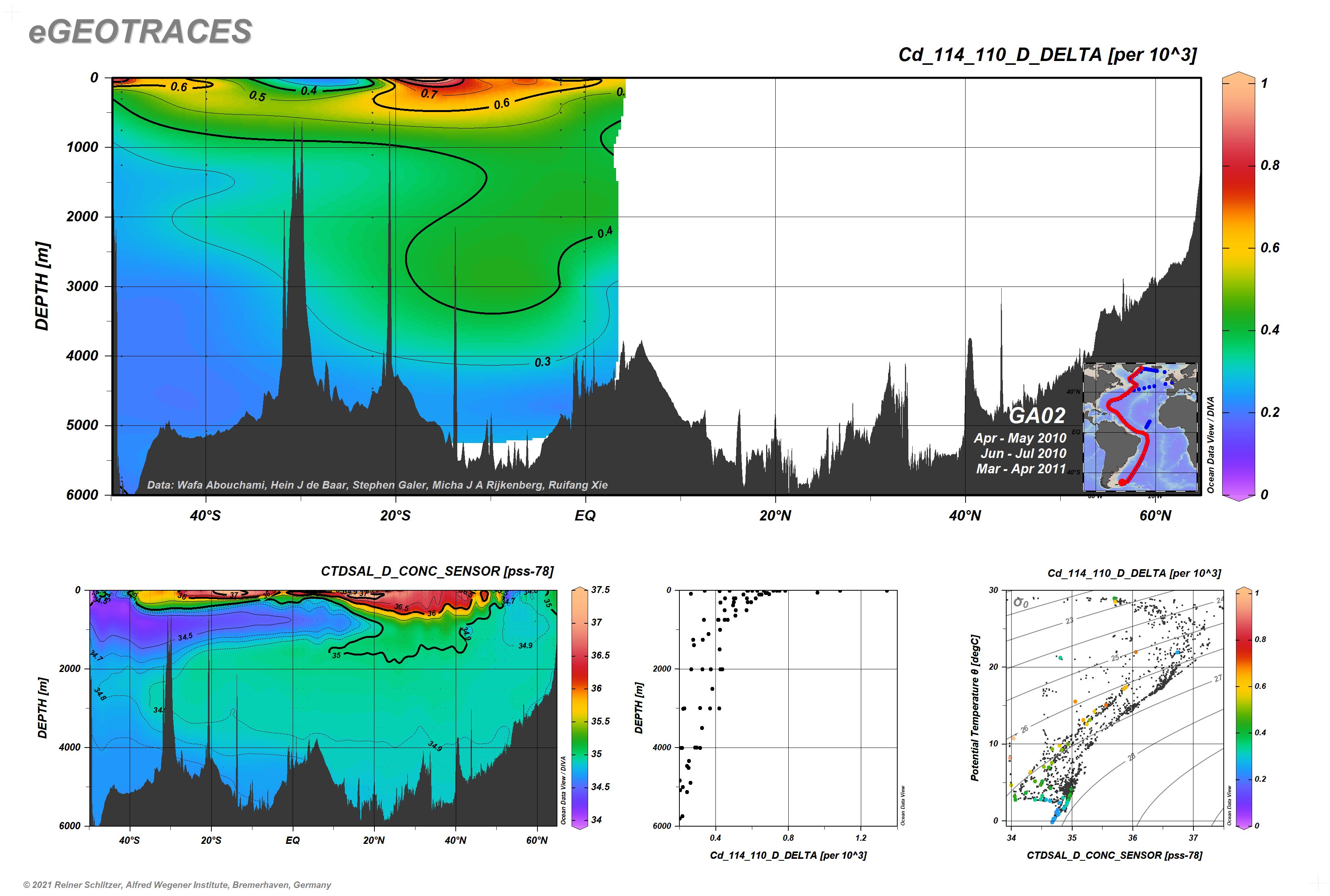The width and height of the screenshot is (1330, 896).
Task: Click the top arrow of the salinity colorbar
Action: [580, 589]
